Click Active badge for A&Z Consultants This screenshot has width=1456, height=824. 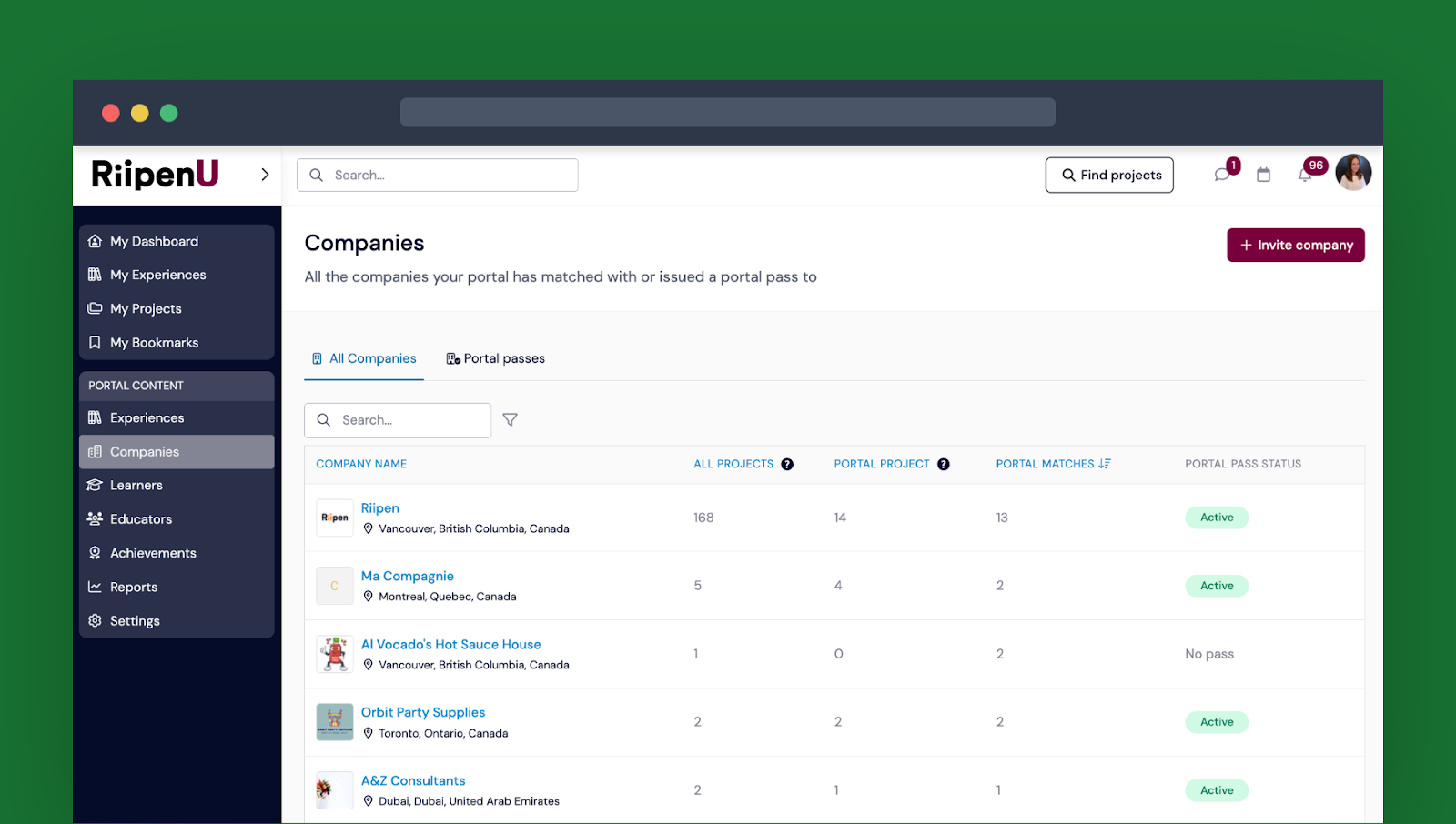coord(1217,790)
